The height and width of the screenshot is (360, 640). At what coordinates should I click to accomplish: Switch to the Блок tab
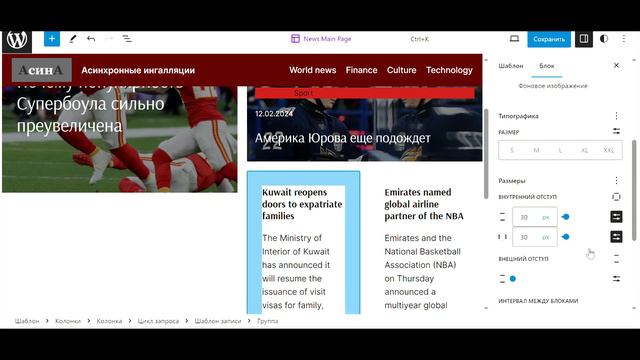(x=547, y=66)
